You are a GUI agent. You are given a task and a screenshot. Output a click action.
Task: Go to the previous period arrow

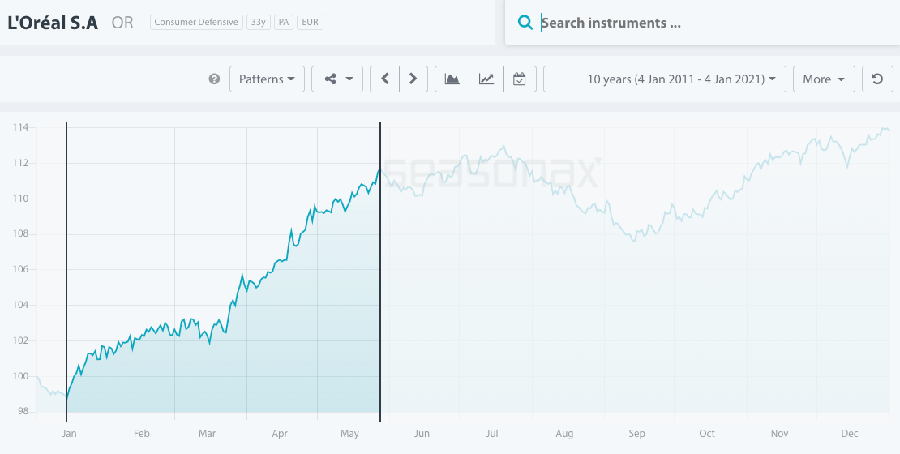point(385,79)
